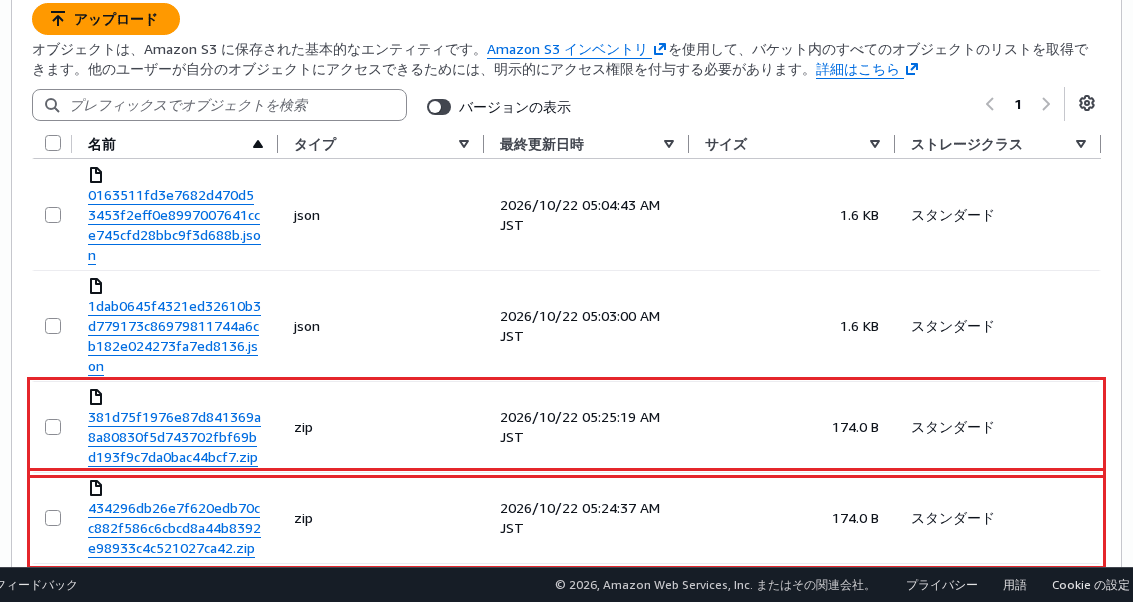The image size is (1133, 602).
Task: Select all objects with the header checkbox
Action: 53,143
